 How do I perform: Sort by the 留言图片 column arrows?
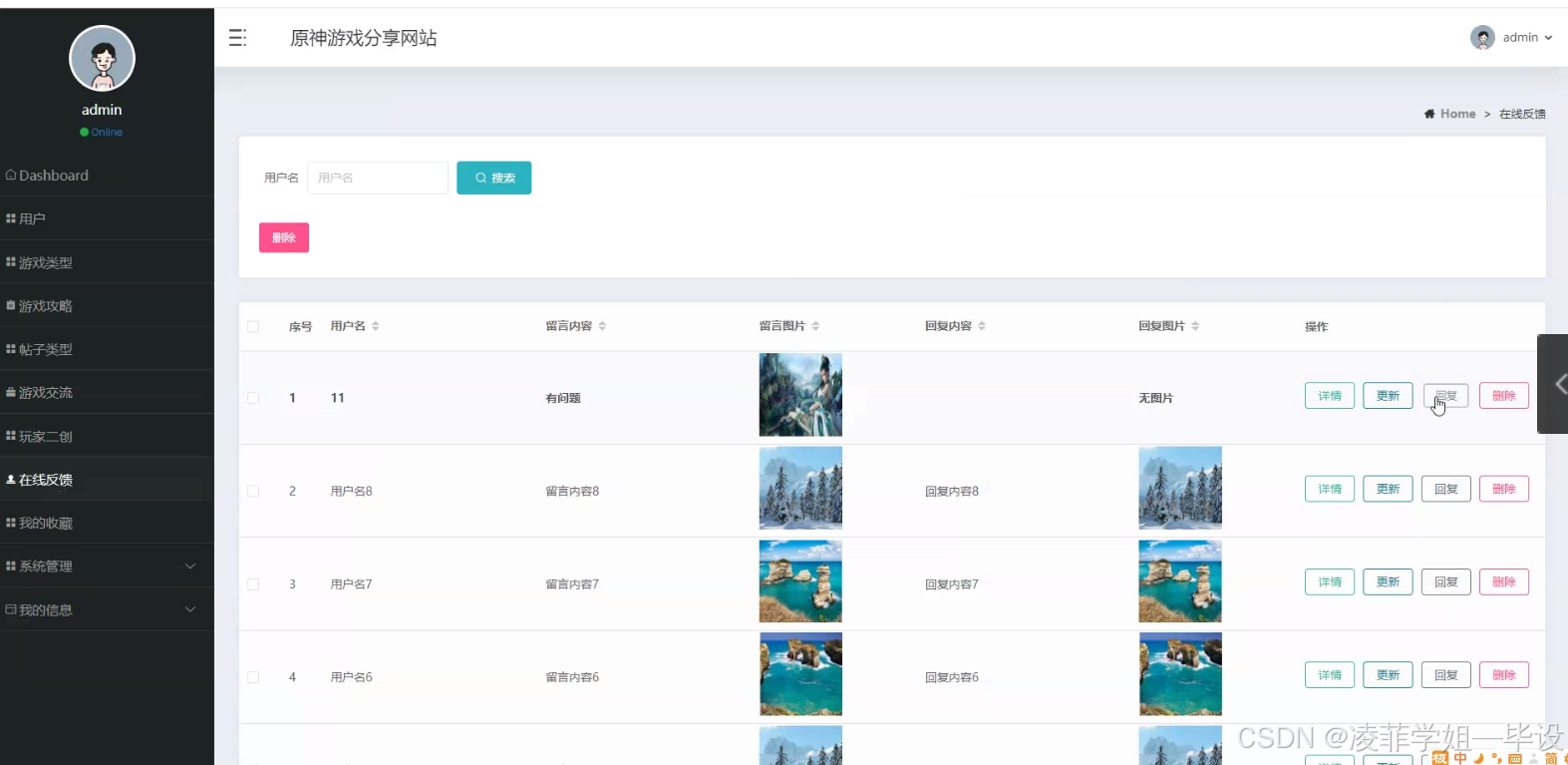coord(815,326)
